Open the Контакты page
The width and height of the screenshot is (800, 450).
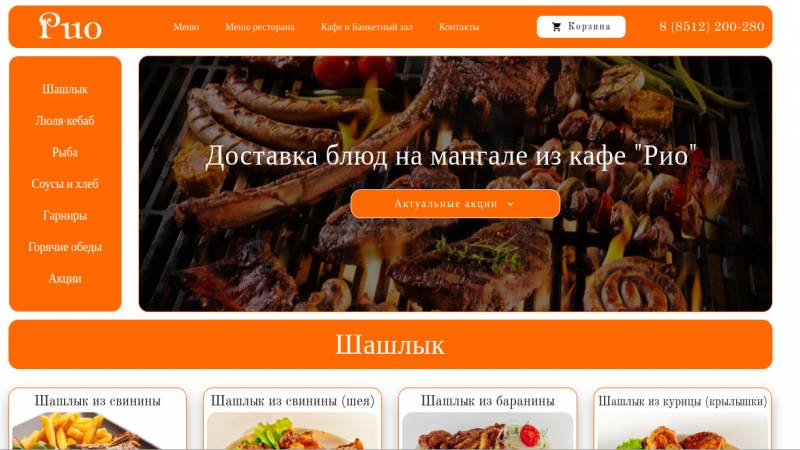coord(459,27)
